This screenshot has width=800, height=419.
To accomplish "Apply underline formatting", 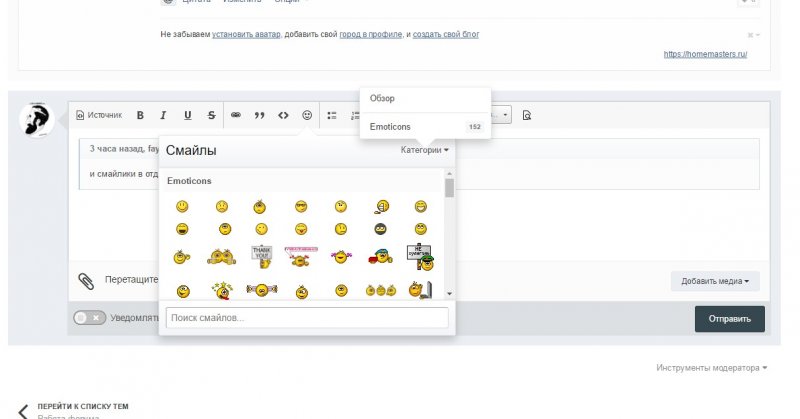I will pos(187,115).
